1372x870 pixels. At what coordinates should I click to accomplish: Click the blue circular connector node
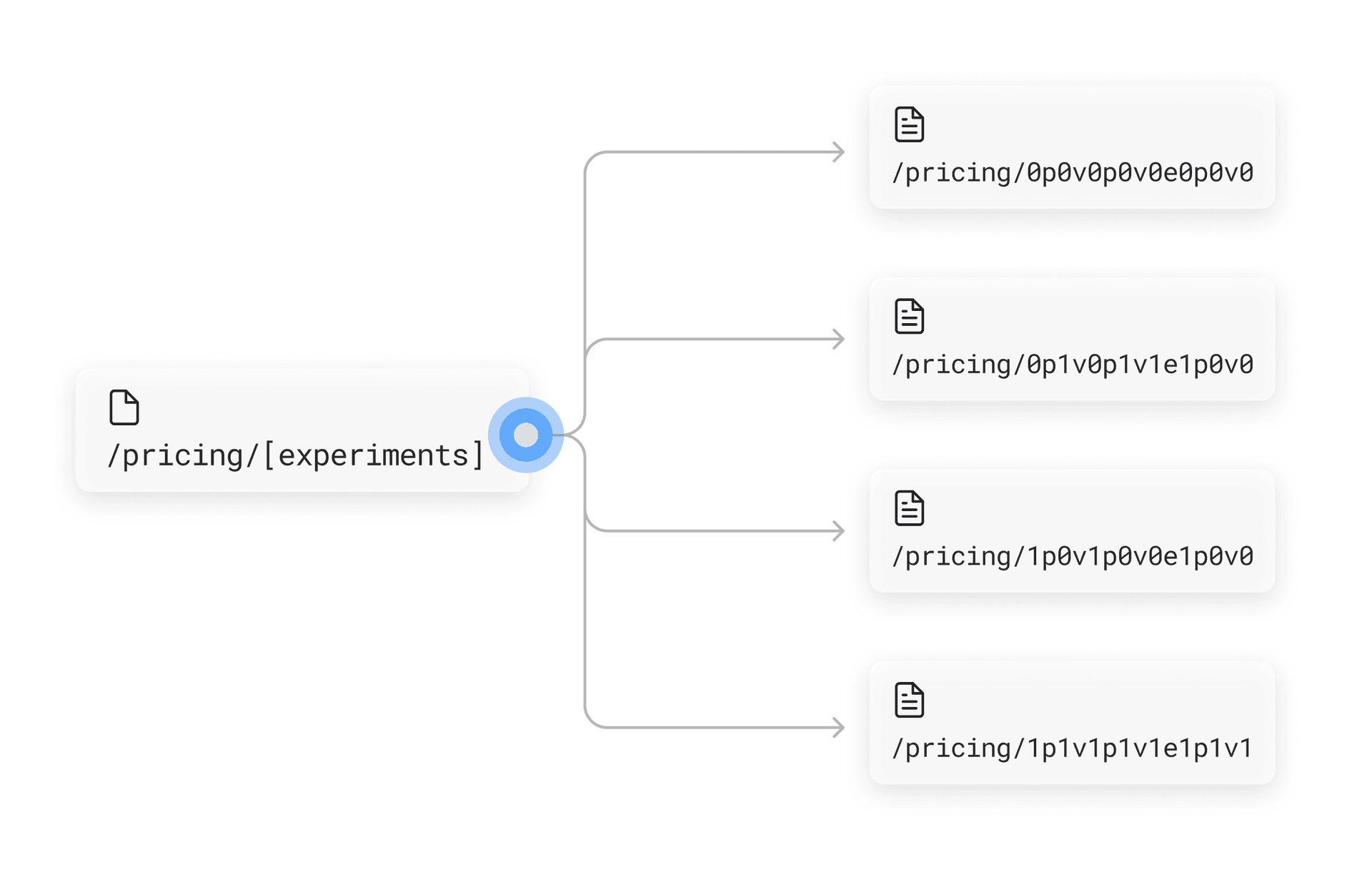pos(526,435)
